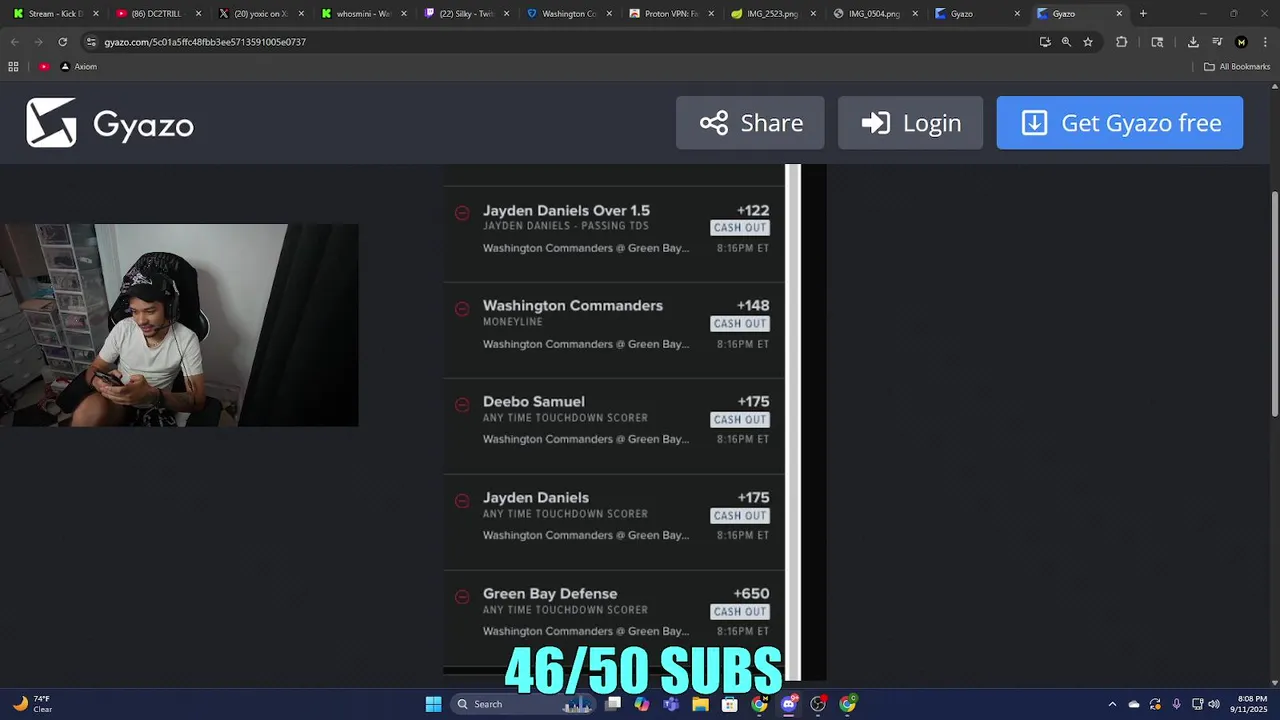
Task: Show hidden system tray icons
Action: click(x=1112, y=704)
